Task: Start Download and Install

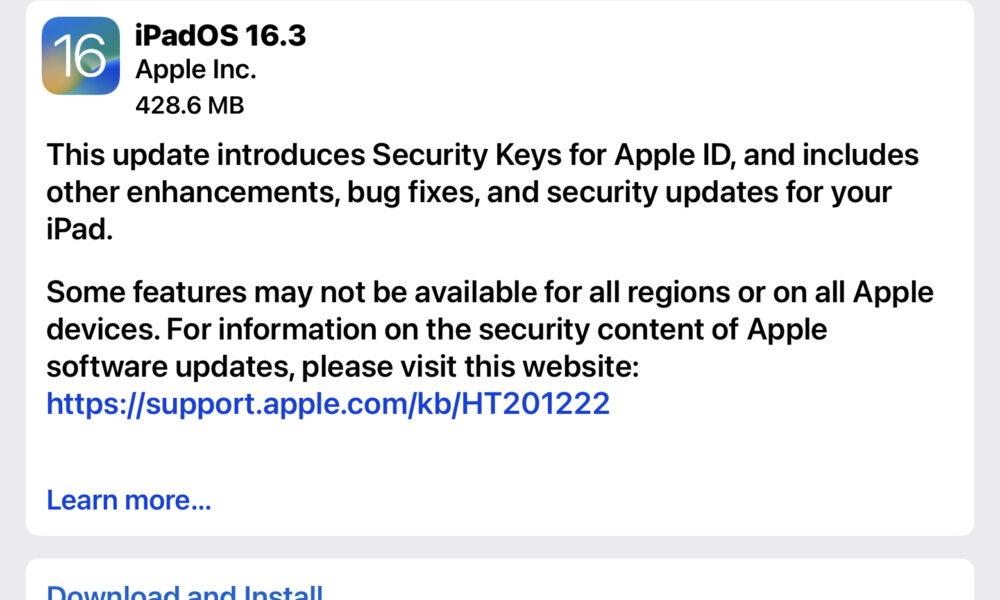Action: pos(184,592)
